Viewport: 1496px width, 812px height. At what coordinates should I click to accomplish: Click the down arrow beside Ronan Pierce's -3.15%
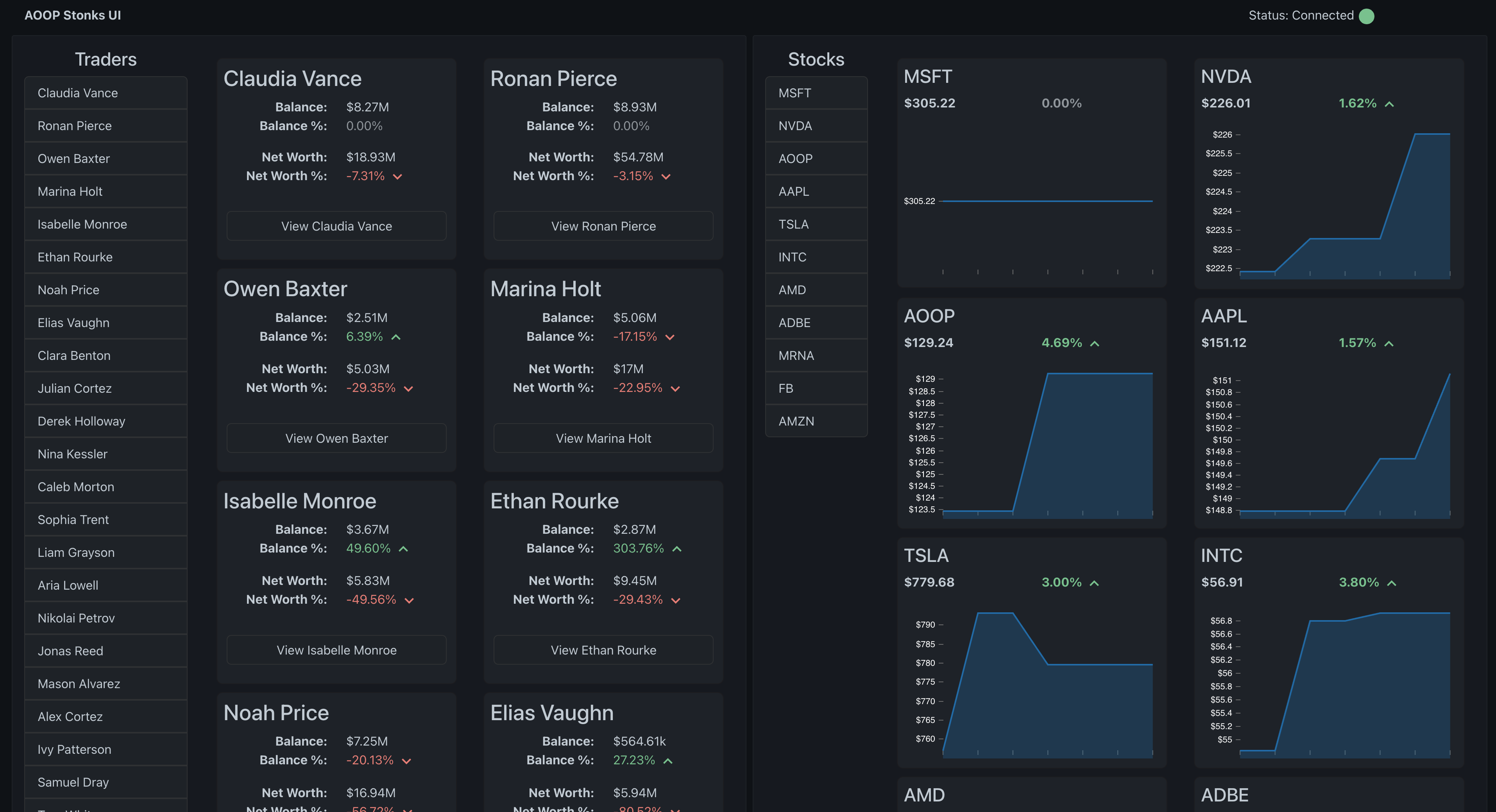tap(666, 177)
